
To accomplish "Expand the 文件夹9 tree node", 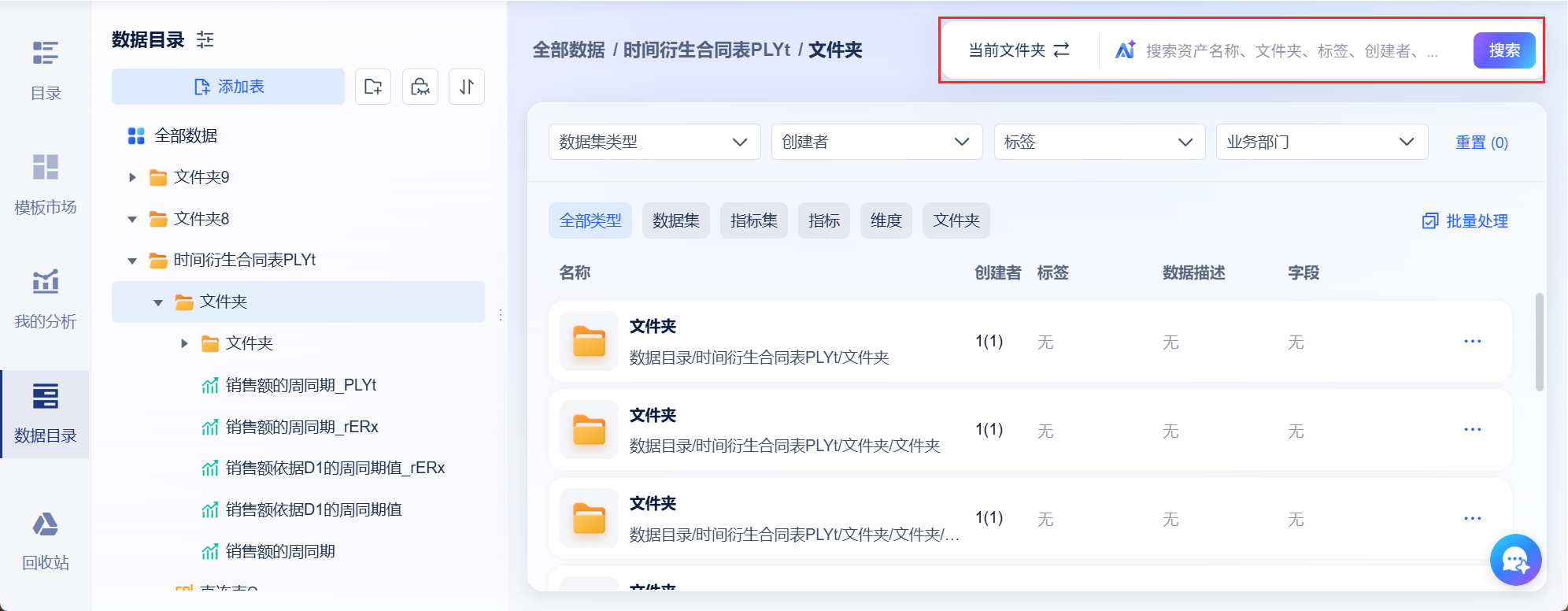I will 132,177.
